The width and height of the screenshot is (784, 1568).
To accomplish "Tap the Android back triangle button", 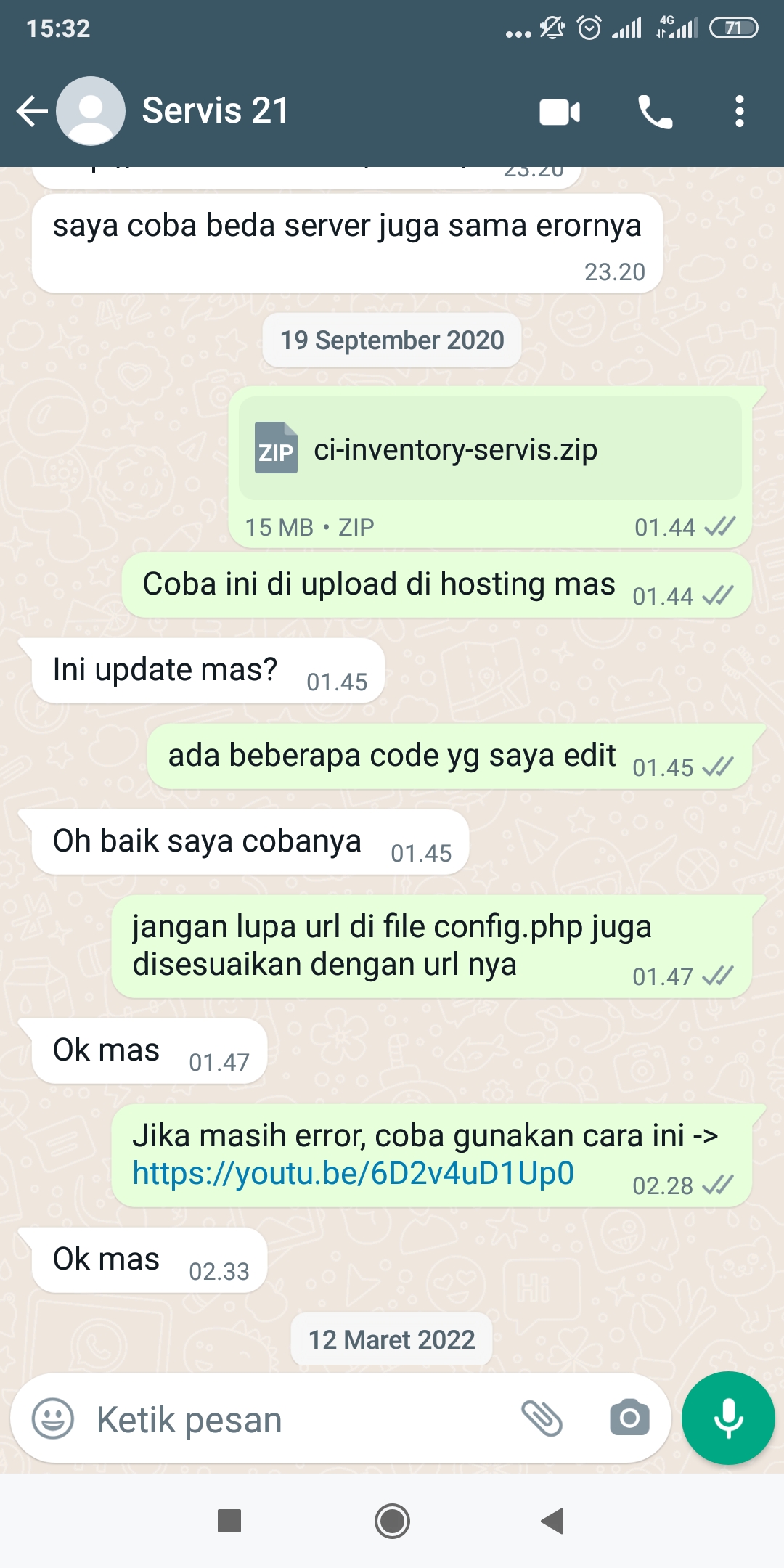I will tap(553, 1521).
